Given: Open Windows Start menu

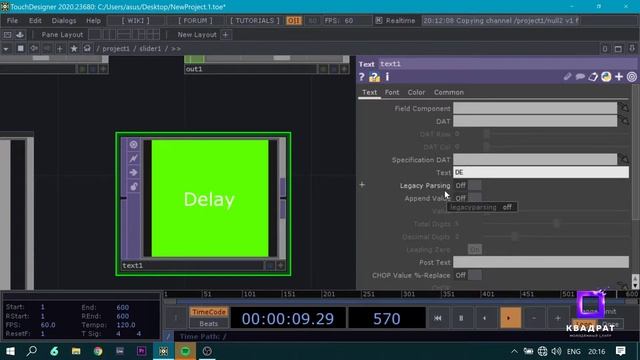Looking at the screenshot, I should 10,351.
